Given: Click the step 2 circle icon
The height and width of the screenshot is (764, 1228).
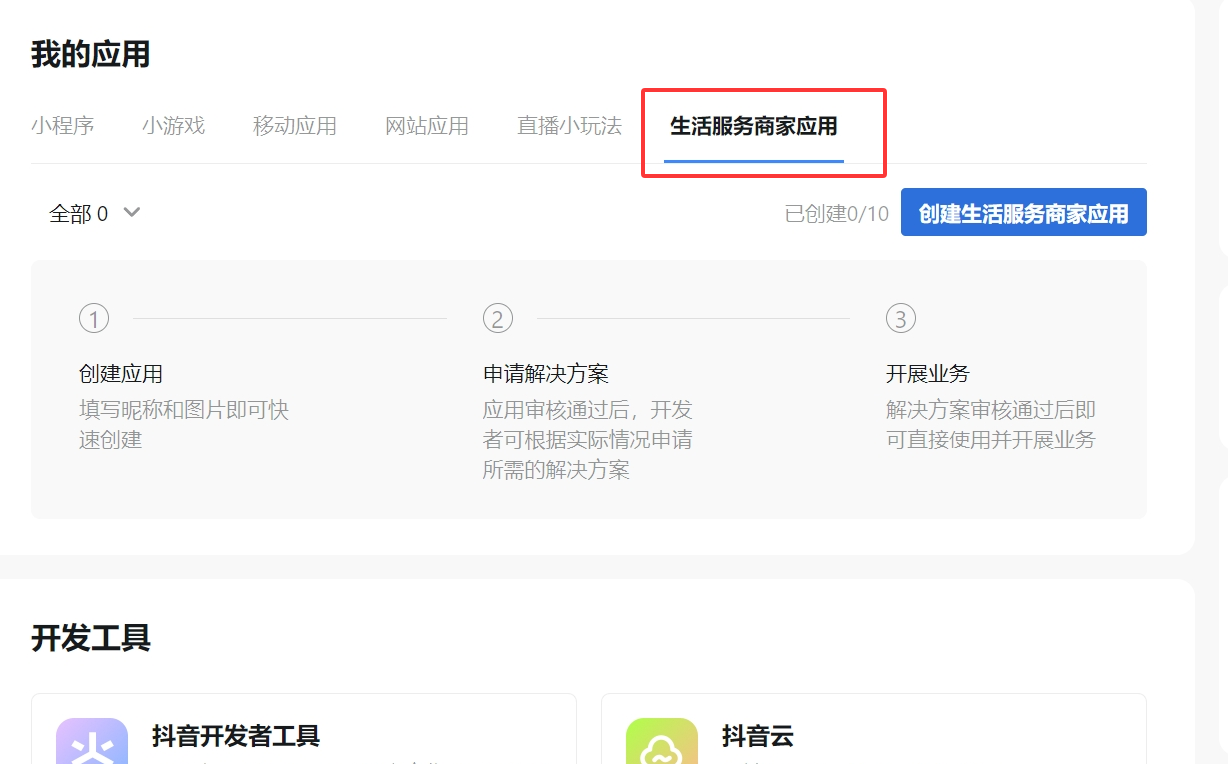Looking at the screenshot, I should tap(498, 319).
